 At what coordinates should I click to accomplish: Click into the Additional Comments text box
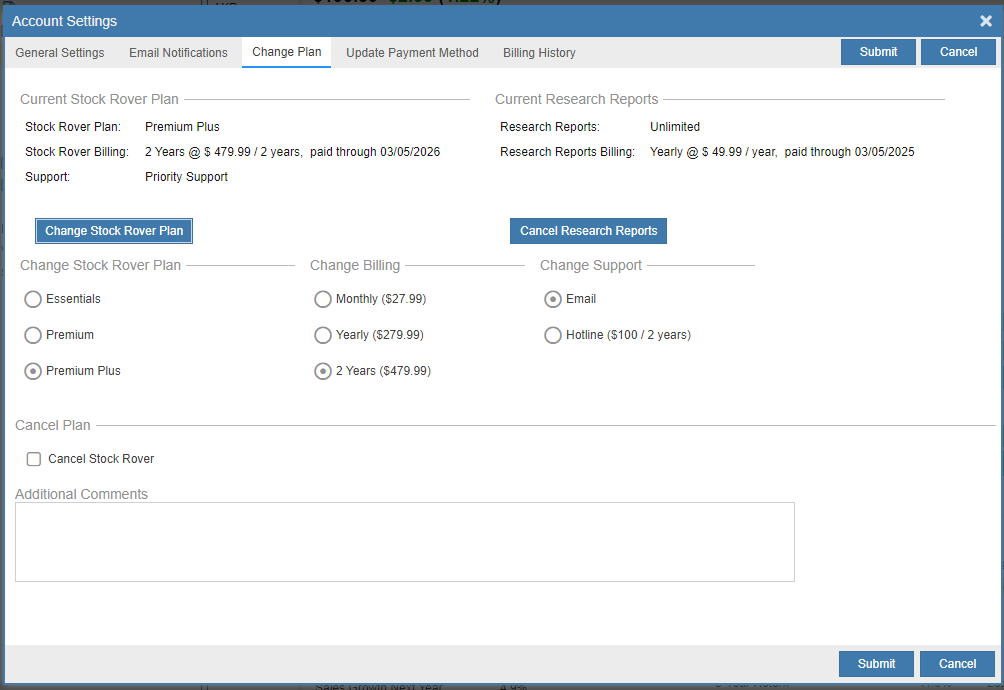404,541
